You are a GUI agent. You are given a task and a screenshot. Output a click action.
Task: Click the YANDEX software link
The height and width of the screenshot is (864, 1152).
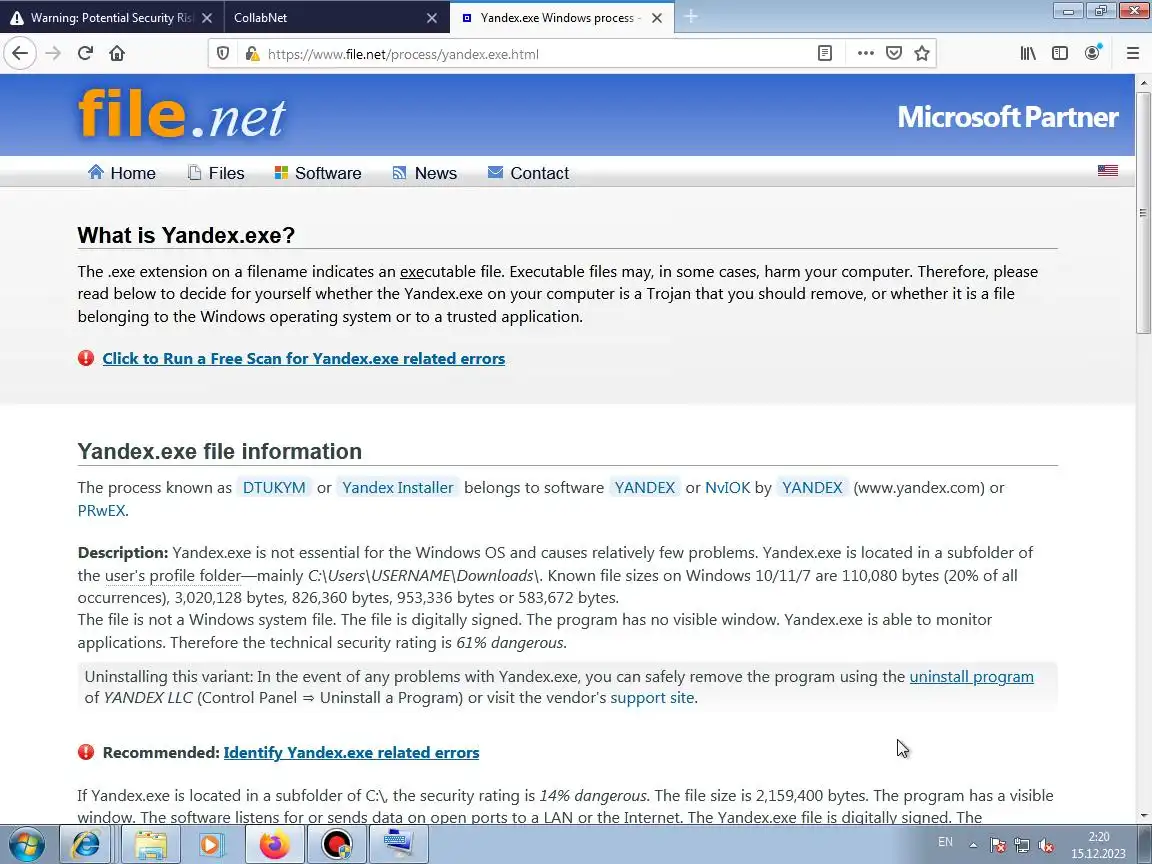click(x=644, y=488)
